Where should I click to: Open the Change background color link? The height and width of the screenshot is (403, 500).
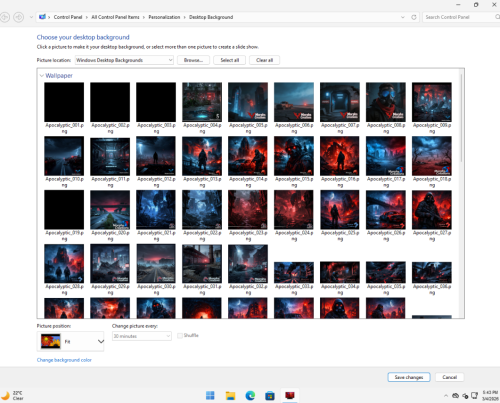(x=64, y=360)
